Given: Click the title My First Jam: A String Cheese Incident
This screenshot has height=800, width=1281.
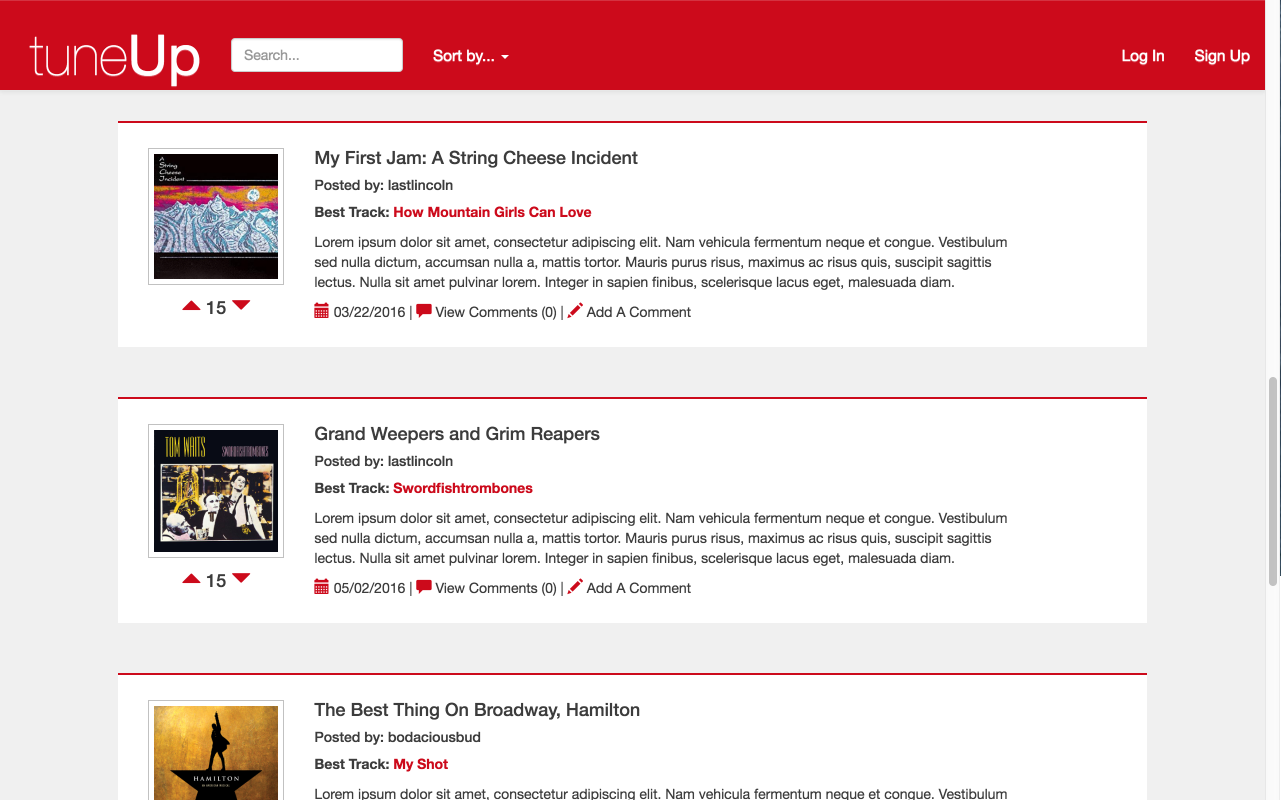Looking at the screenshot, I should coord(476,158).
